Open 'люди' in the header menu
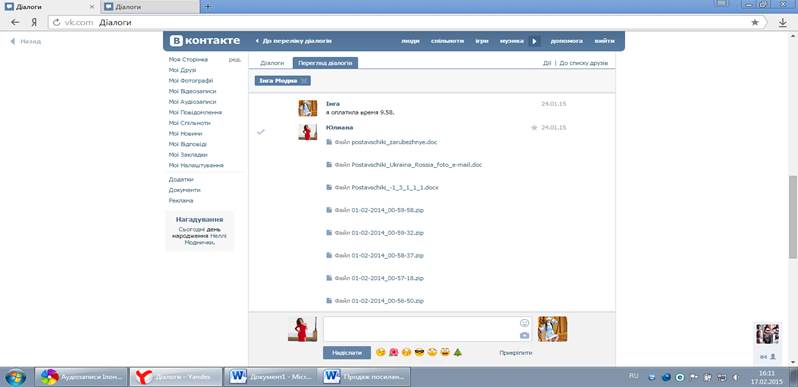Image resolution: width=798 pixels, height=387 pixels. pyautogui.click(x=410, y=41)
